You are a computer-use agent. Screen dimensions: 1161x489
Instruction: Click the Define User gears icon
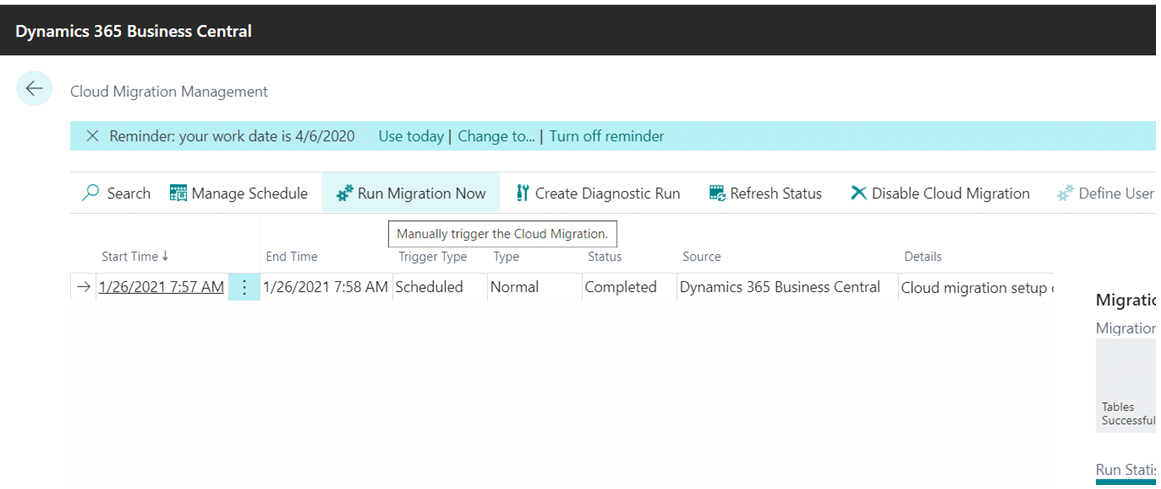[1065, 193]
